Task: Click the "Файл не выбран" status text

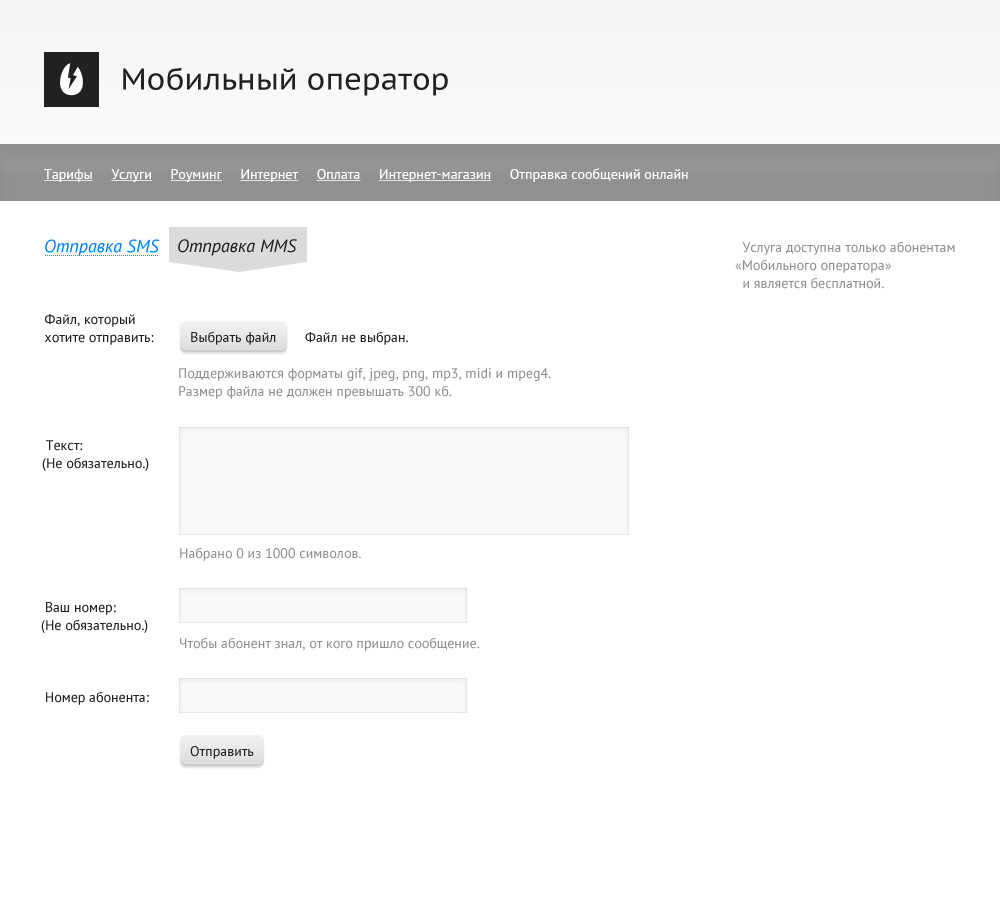Action: coord(356,338)
